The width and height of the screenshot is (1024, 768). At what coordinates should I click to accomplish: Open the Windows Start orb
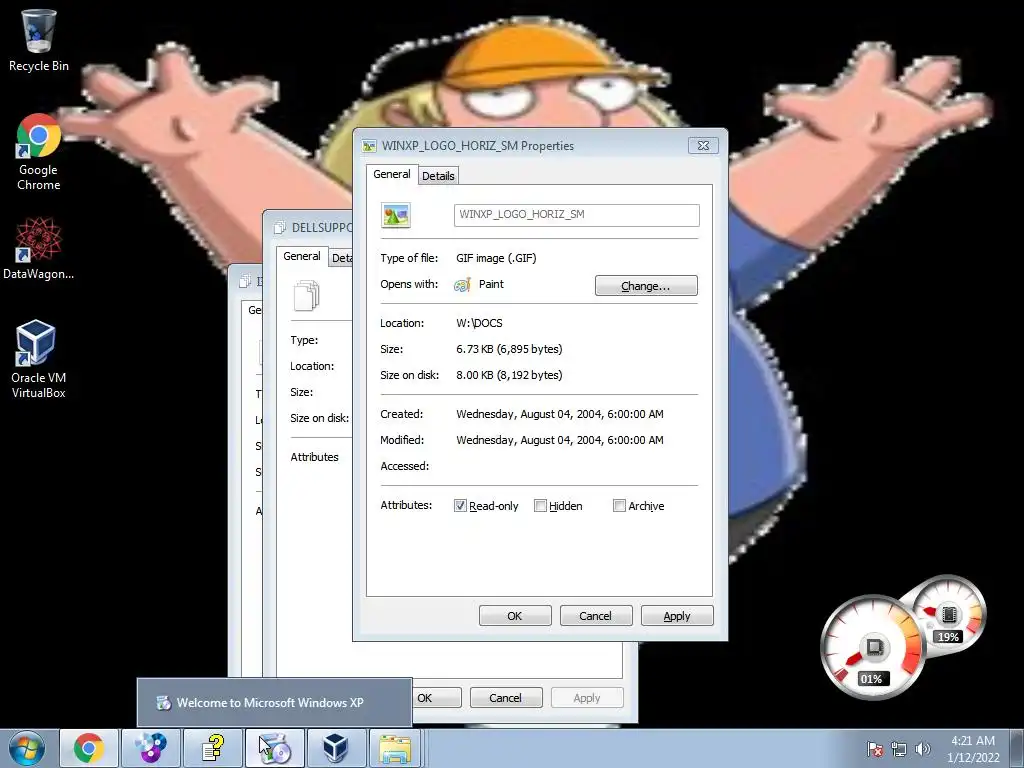27,748
